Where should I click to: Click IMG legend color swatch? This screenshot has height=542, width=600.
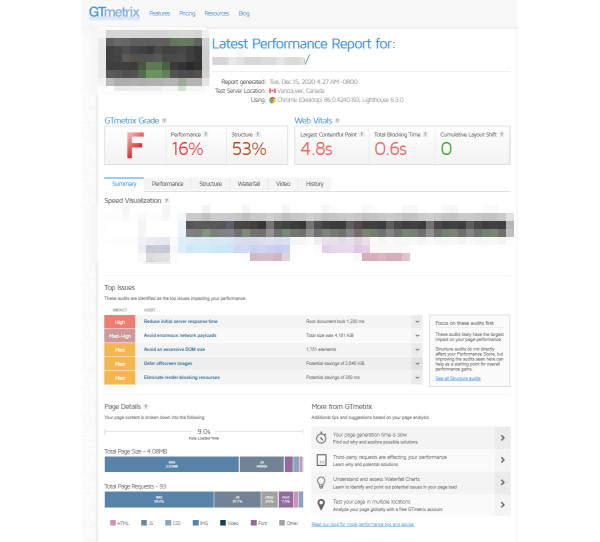(196, 523)
